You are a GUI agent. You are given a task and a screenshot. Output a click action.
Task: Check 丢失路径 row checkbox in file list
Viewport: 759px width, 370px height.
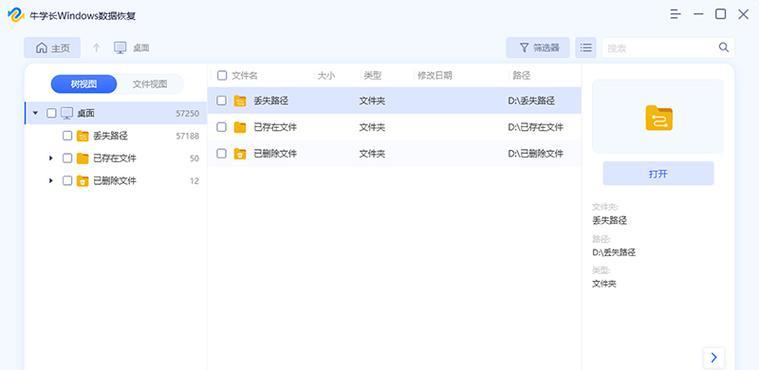coord(221,101)
